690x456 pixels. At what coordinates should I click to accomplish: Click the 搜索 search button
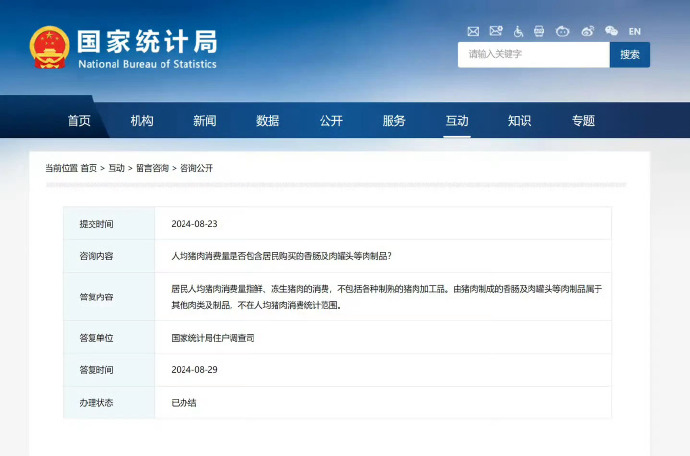point(630,55)
